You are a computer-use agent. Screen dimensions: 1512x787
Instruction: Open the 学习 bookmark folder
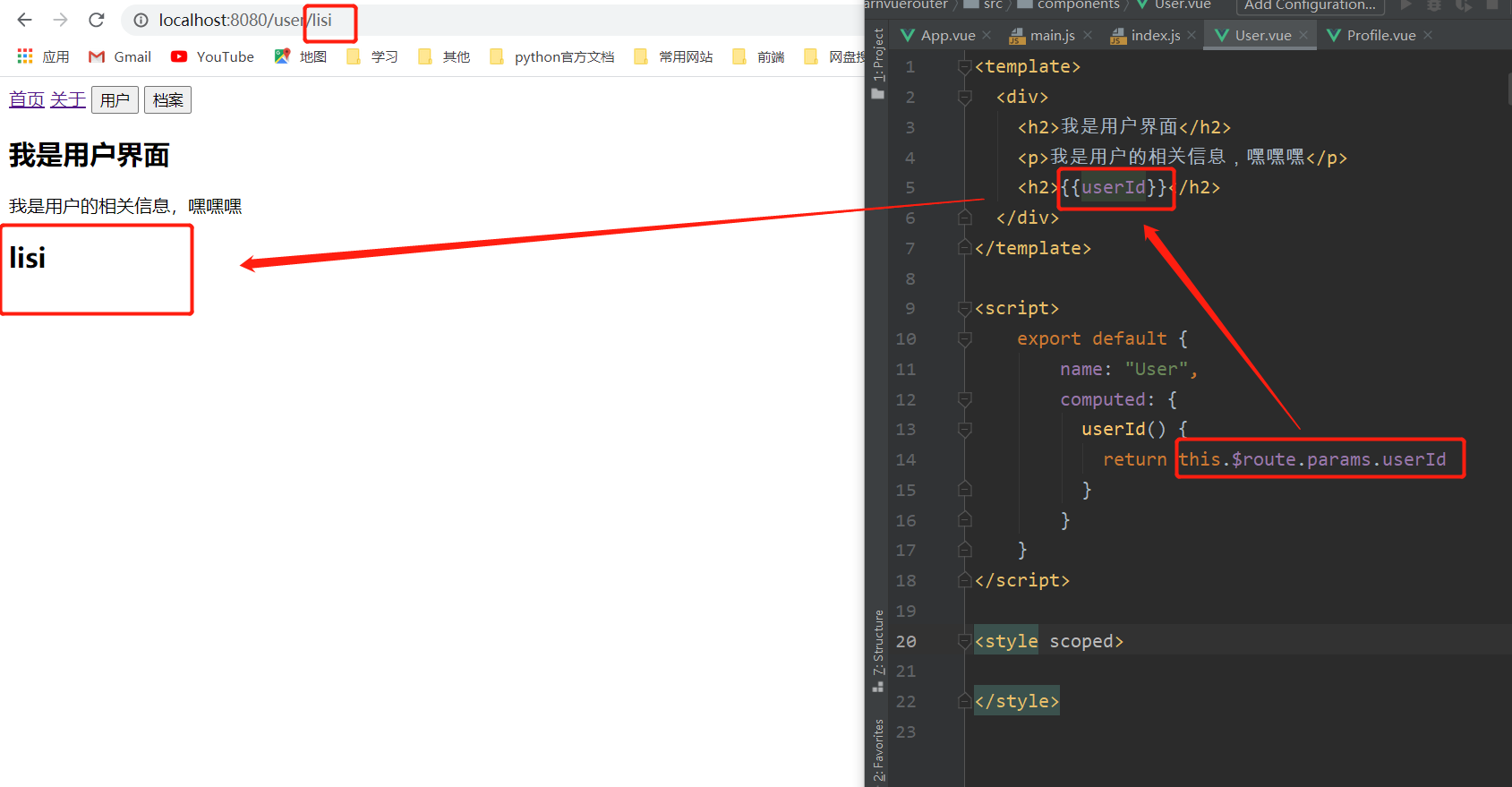point(372,56)
